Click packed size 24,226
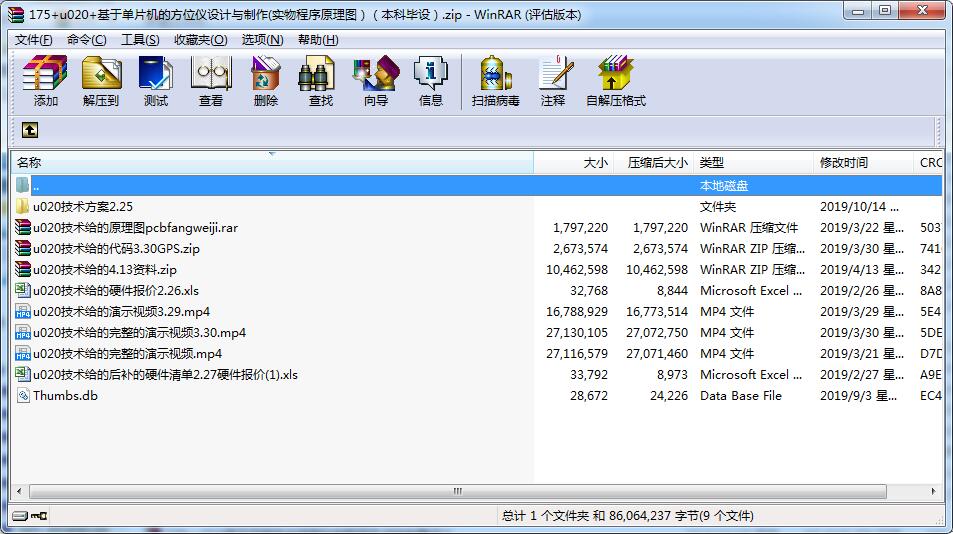The height and width of the screenshot is (534, 953). click(x=669, y=395)
